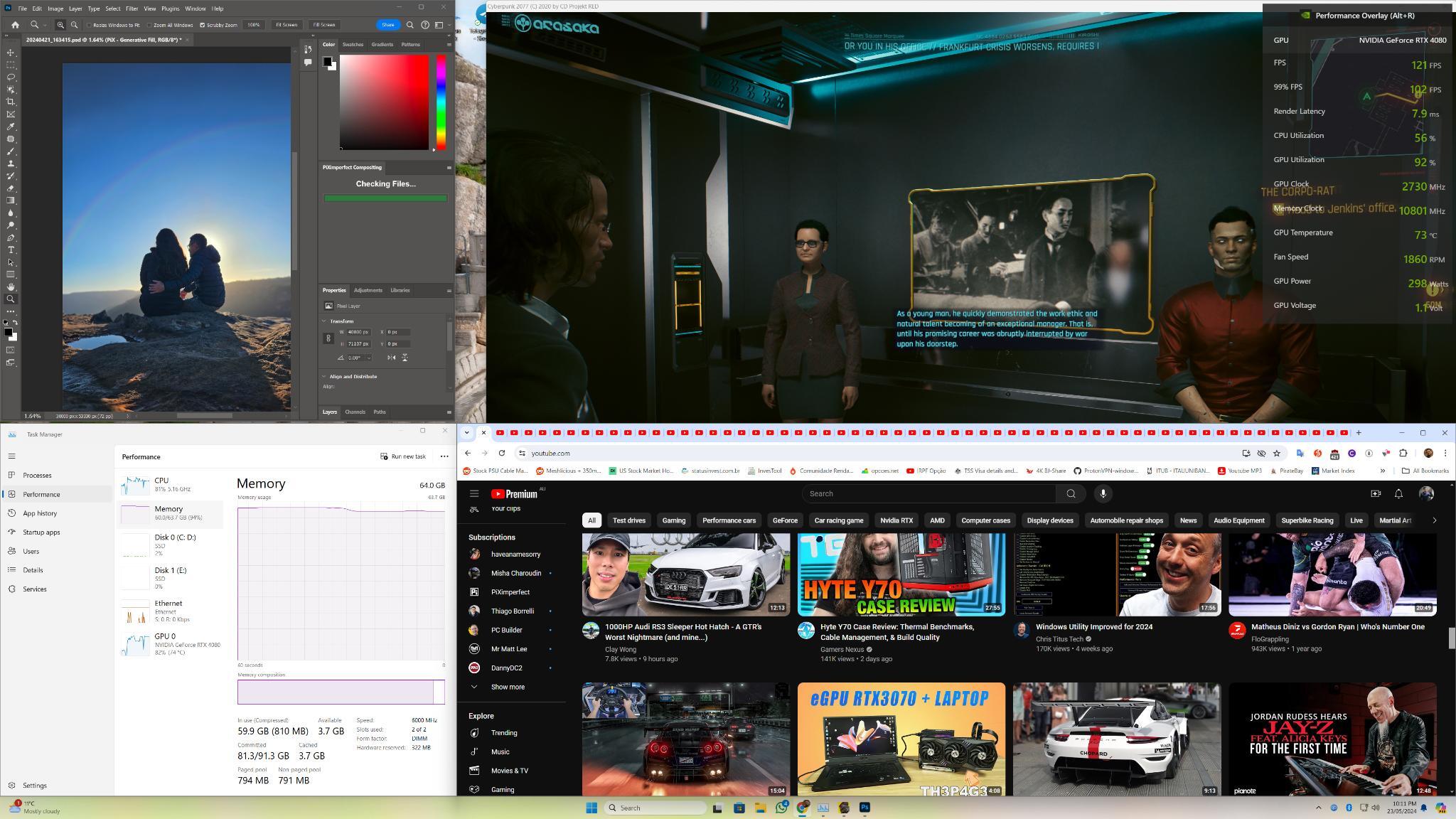The width and height of the screenshot is (1456, 819).
Task: Show hidden bookmarks with double chevron
Action: point(1382,471)
